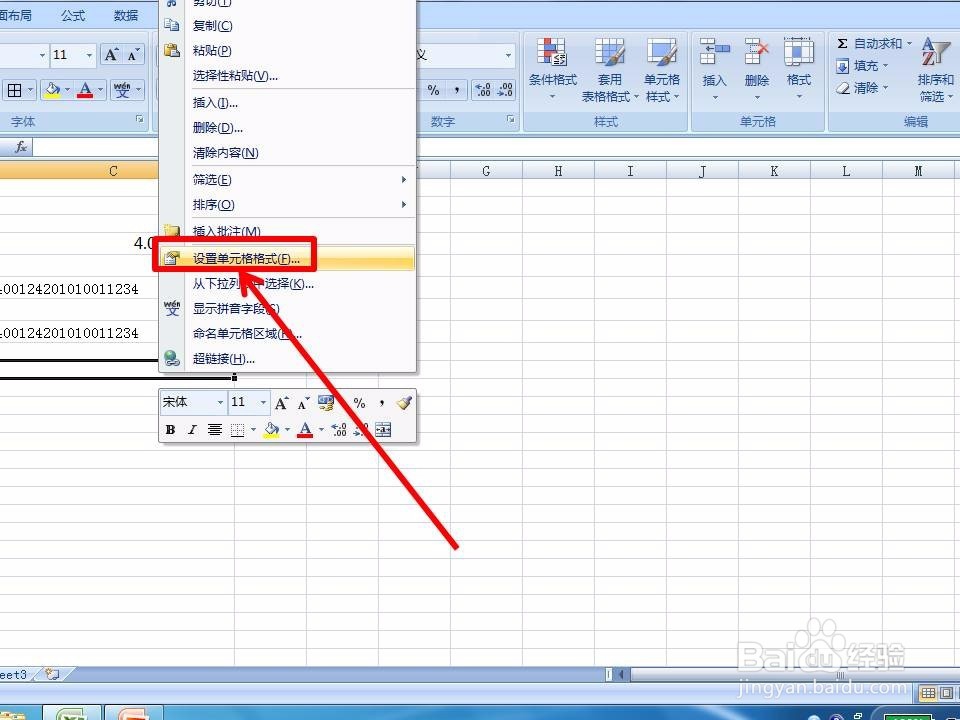Click insert new worksheet tab icon

53,674
